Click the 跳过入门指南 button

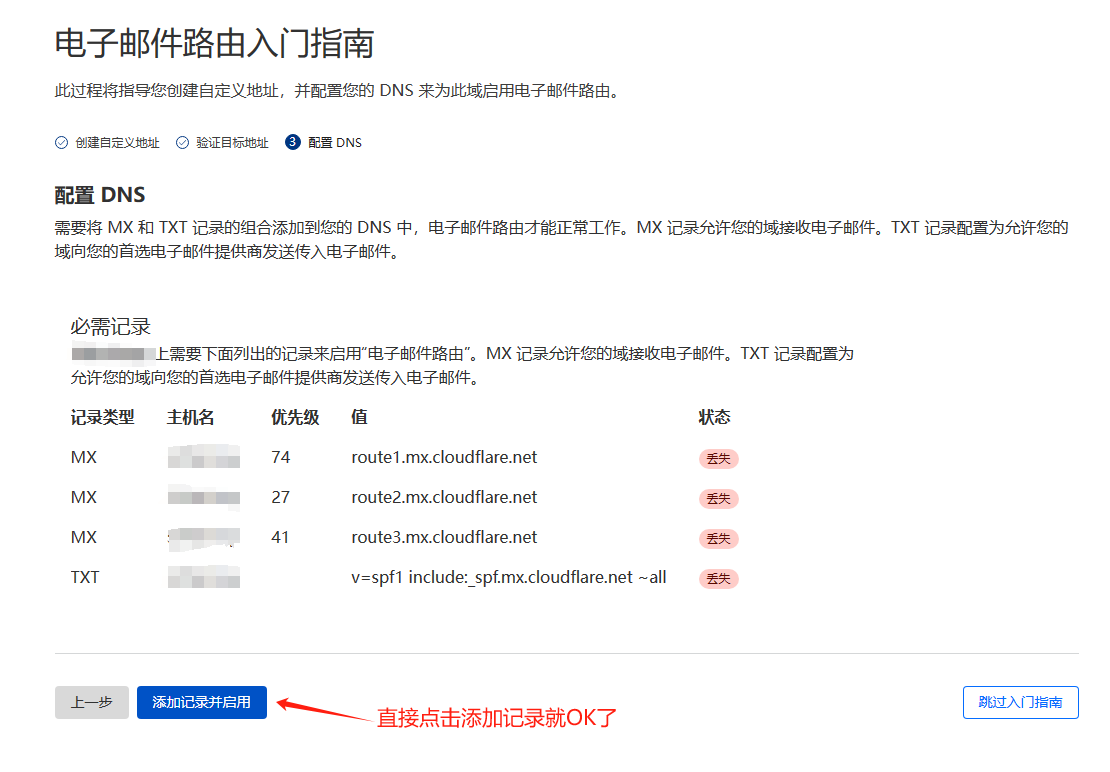pos(1020,702)
